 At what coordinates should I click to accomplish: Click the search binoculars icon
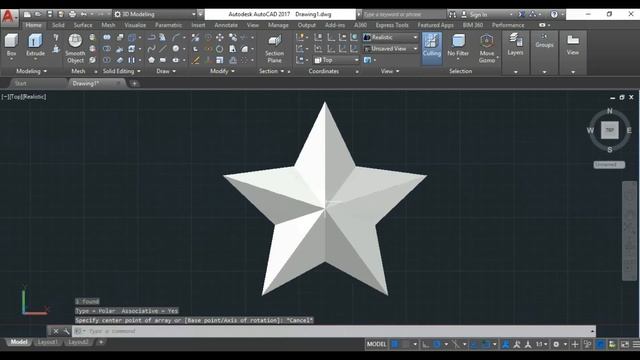[x=452, y=14]
